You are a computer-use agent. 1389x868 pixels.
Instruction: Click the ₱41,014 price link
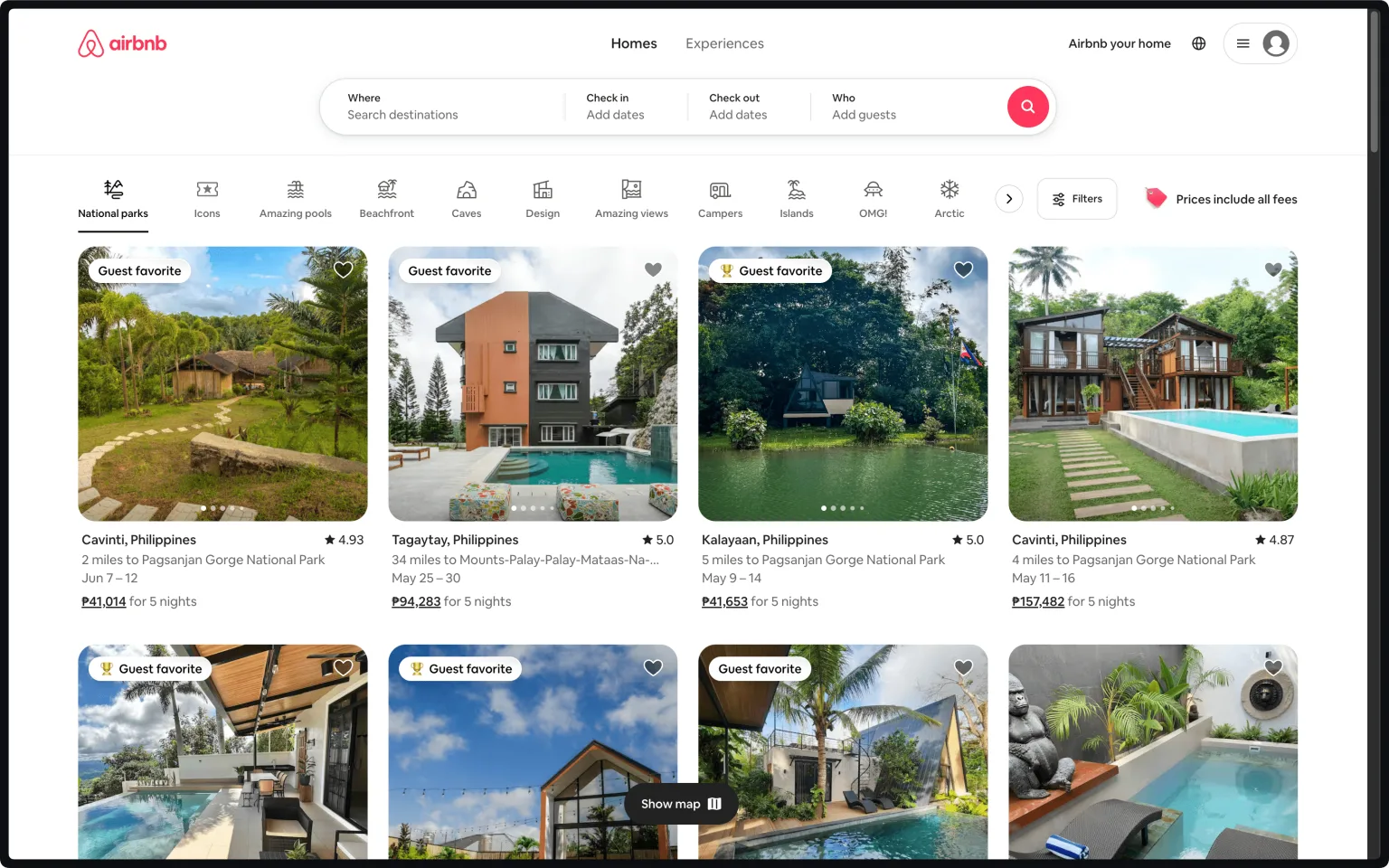click(104, 601)
